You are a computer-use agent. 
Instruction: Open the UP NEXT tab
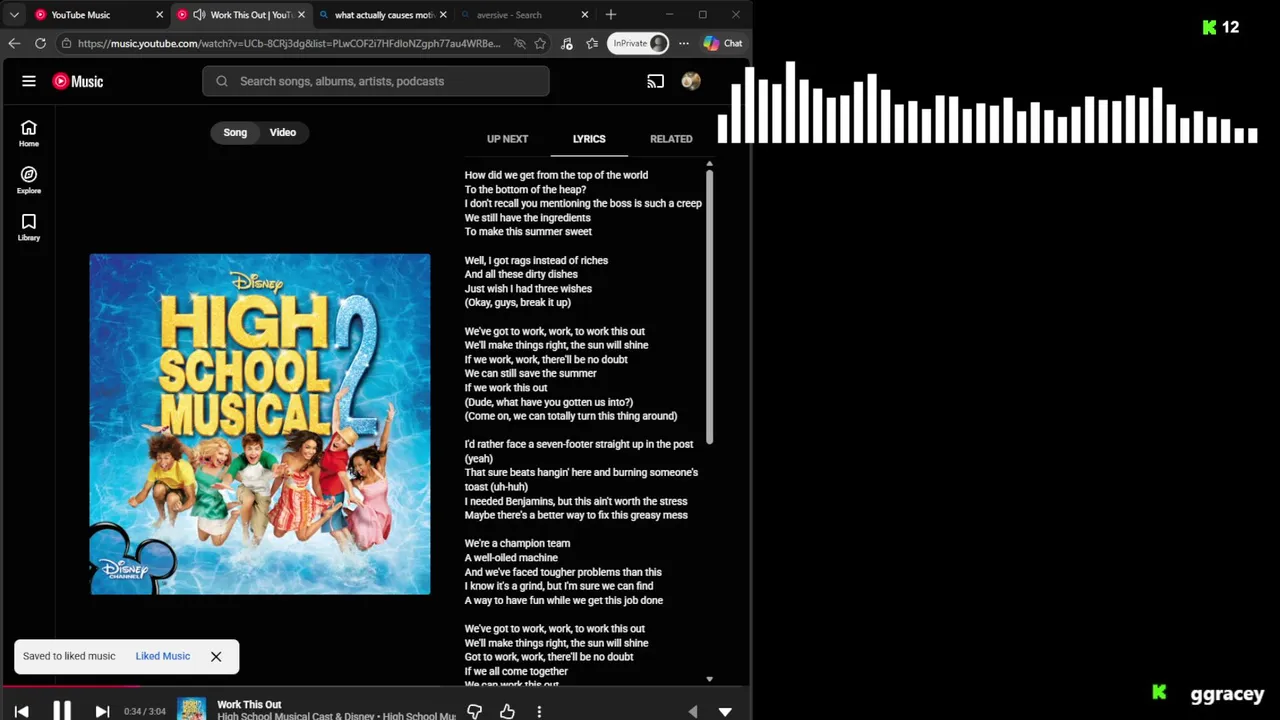coord(507,139)
